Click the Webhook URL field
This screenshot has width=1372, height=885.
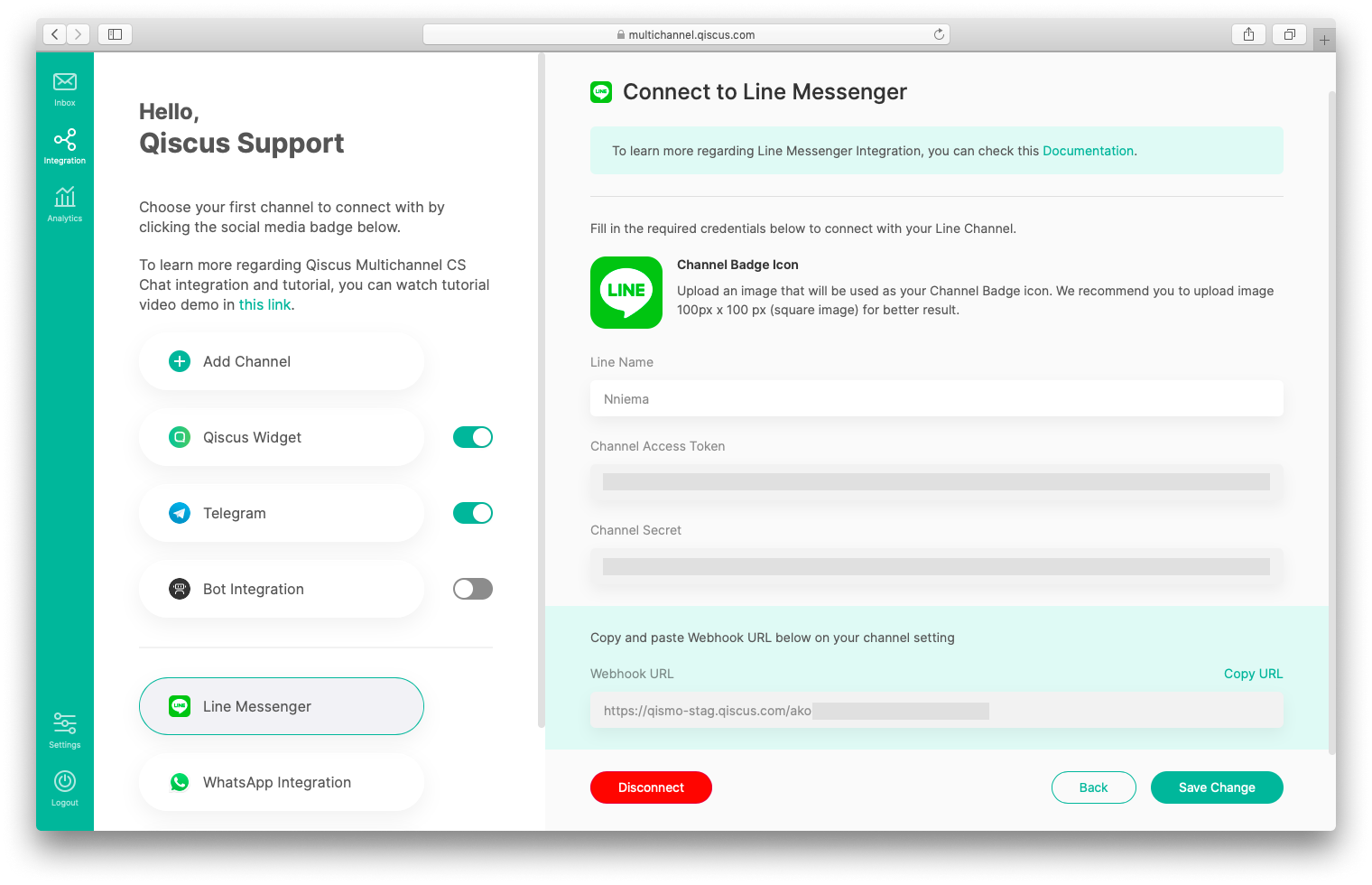point(937,710)
